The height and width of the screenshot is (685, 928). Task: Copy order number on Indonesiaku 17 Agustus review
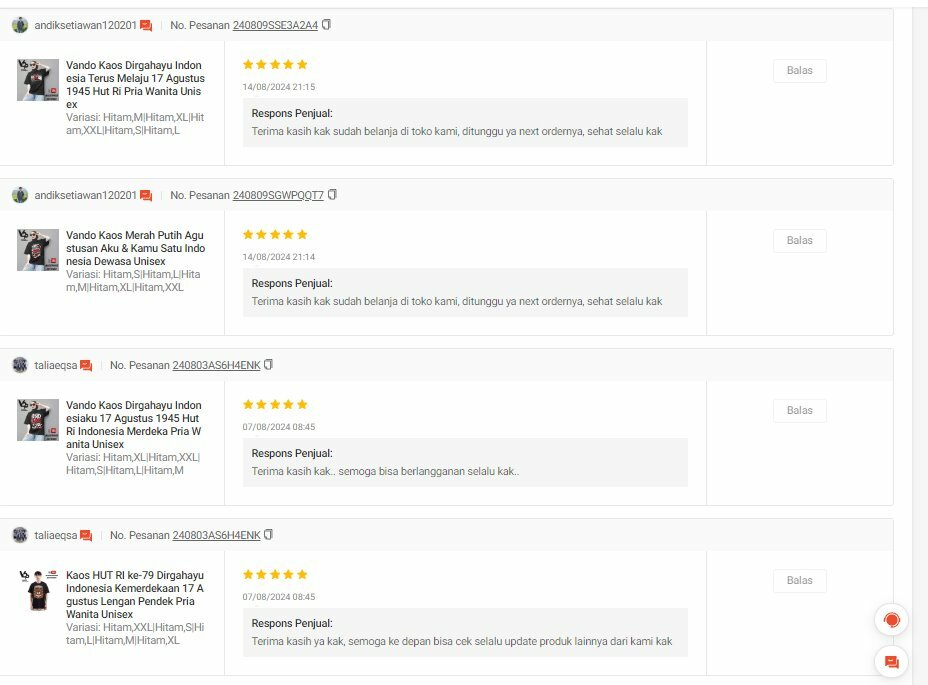pos(269,365)
